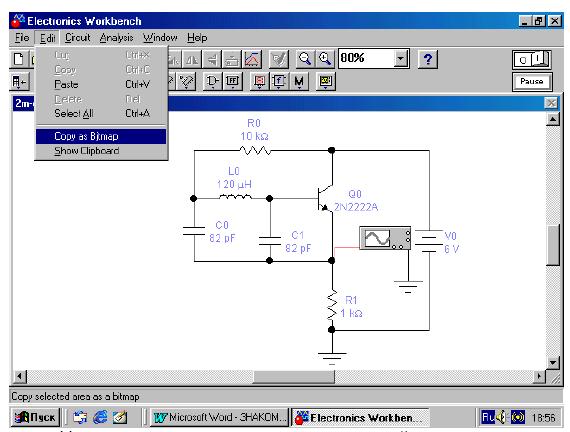Select resistor R1 1 kΩ
570x432 pixels.
[332, 305]
